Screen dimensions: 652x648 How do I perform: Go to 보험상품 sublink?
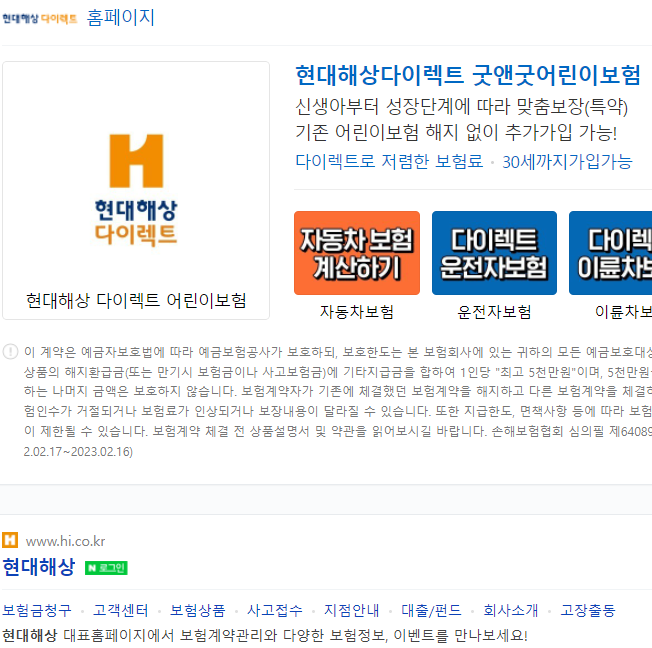(x=198, y=610)
